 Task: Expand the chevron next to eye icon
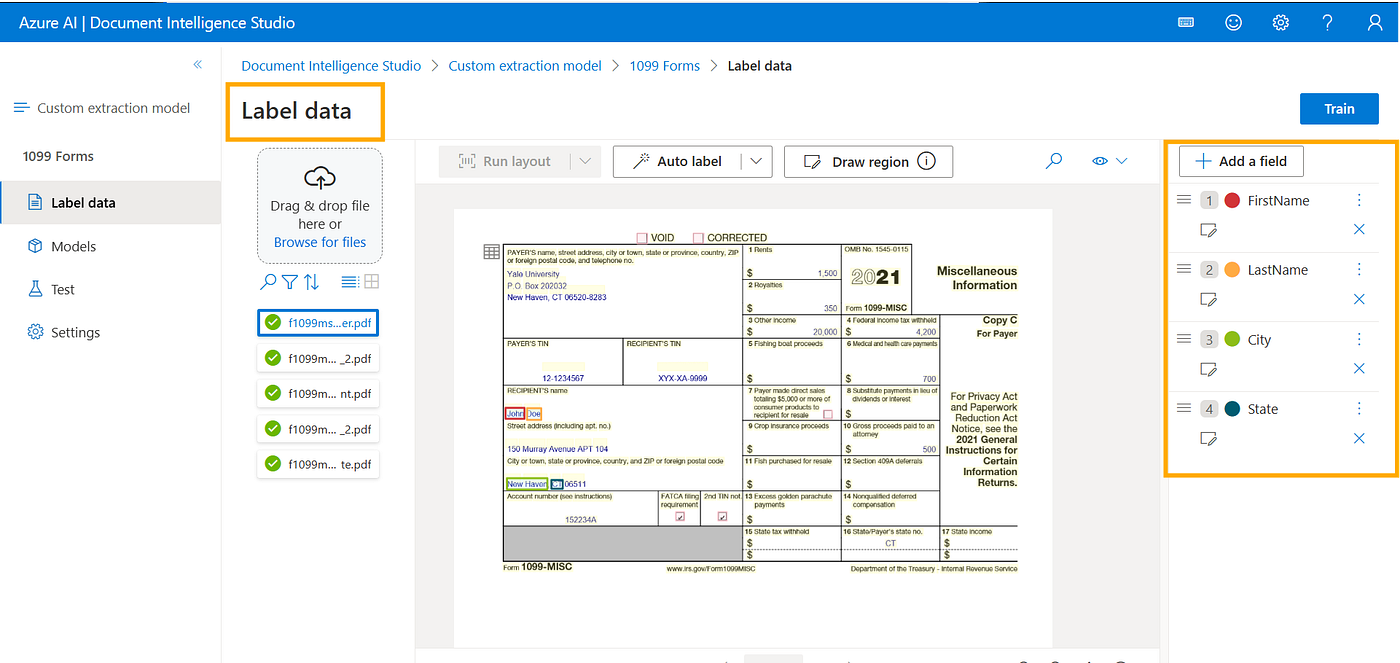tap(1121, 161)
